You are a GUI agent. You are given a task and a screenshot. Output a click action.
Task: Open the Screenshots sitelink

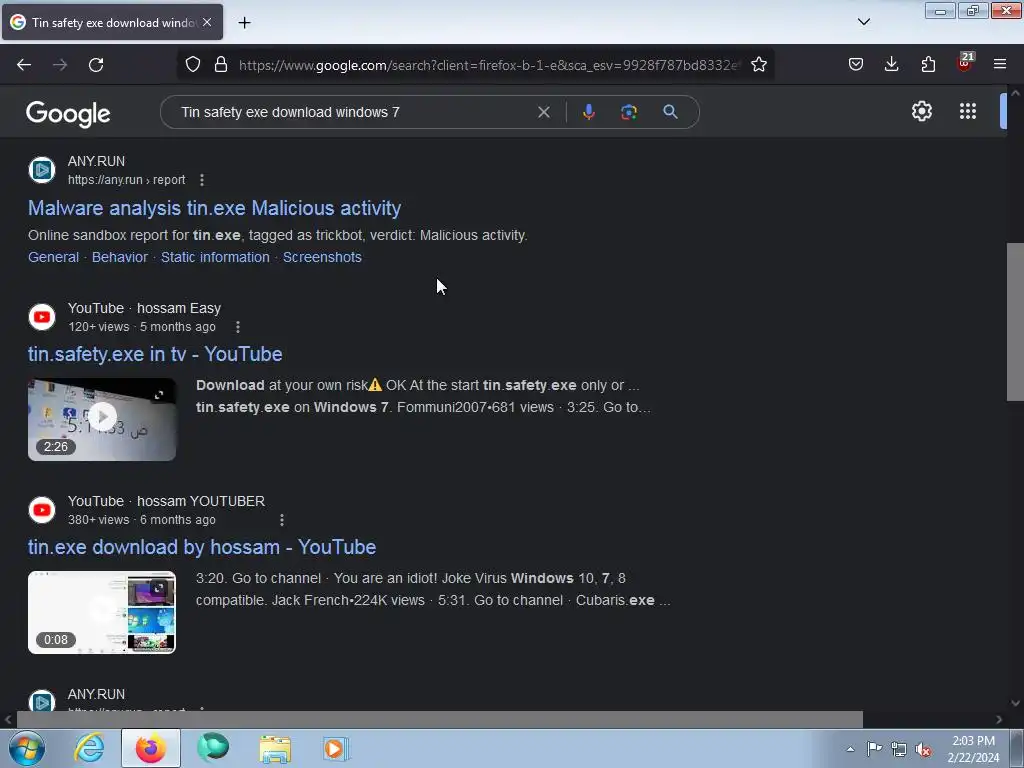(x=322, y=257)
